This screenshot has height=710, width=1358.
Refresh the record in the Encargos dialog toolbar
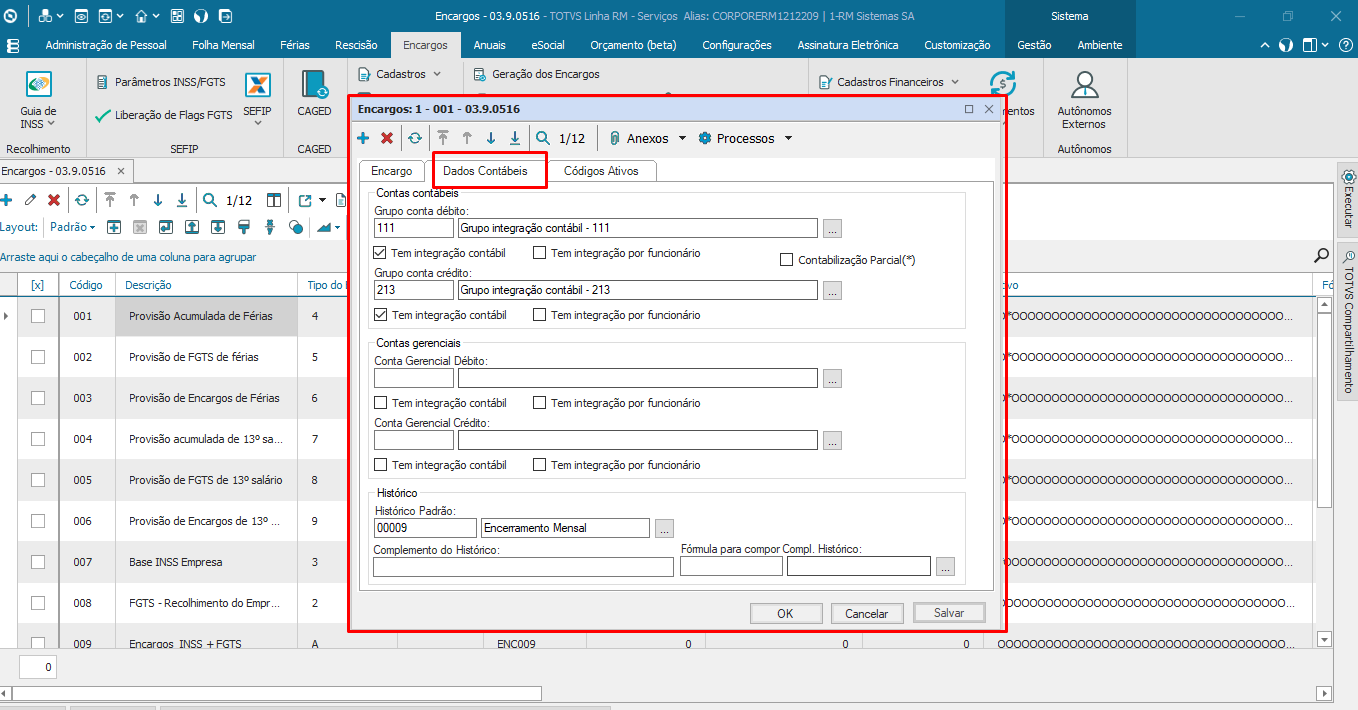414,138
